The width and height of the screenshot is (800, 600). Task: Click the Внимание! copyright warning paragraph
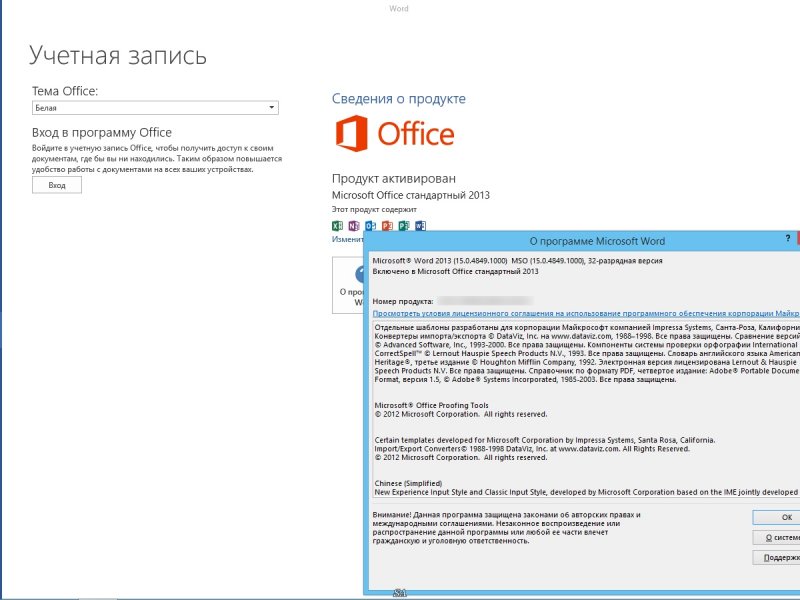[x=506, y=528]
